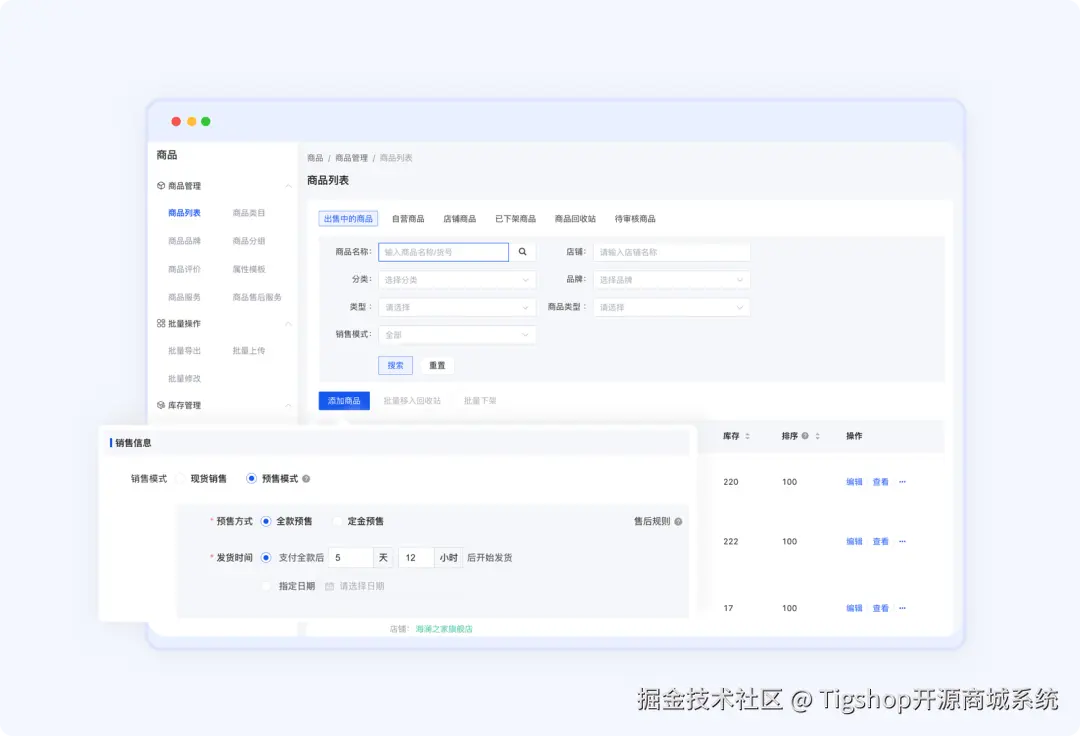Click the 商品管理 sidebar icon
The image size is (1080, 736).
click(x=160, y=185)
